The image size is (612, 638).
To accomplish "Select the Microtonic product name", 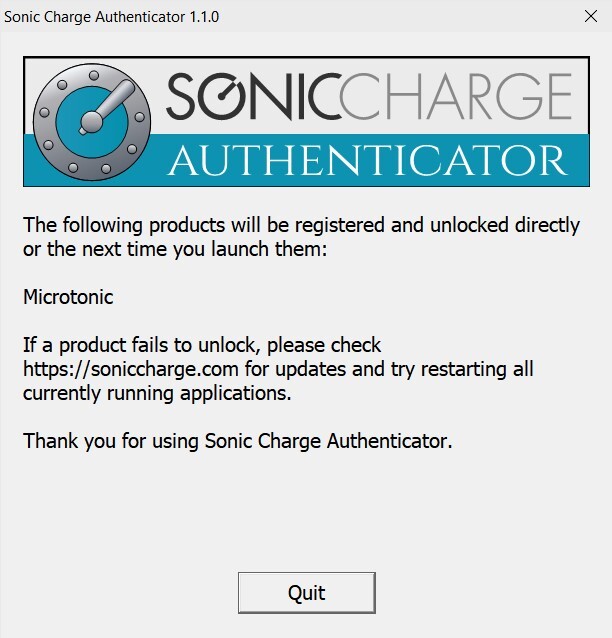I will pyautogui.click(x=68, y=297).
